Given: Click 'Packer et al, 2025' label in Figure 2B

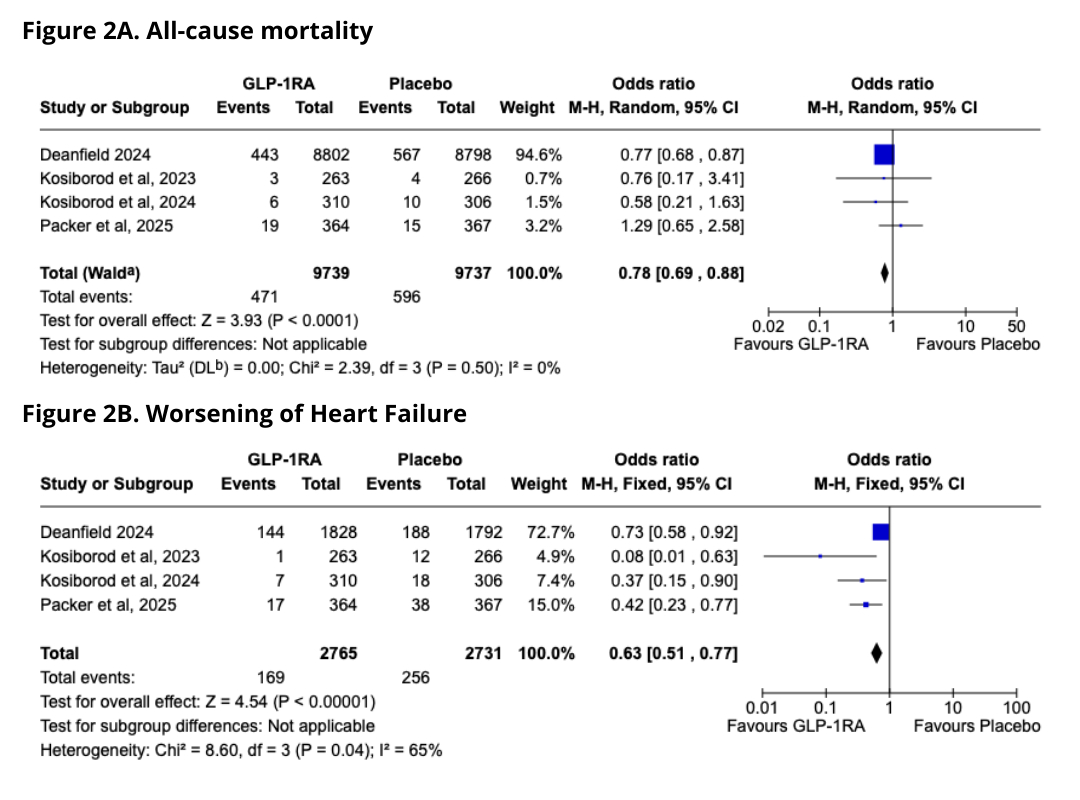Looking at the screenshot, I should [x=108, y=604].
